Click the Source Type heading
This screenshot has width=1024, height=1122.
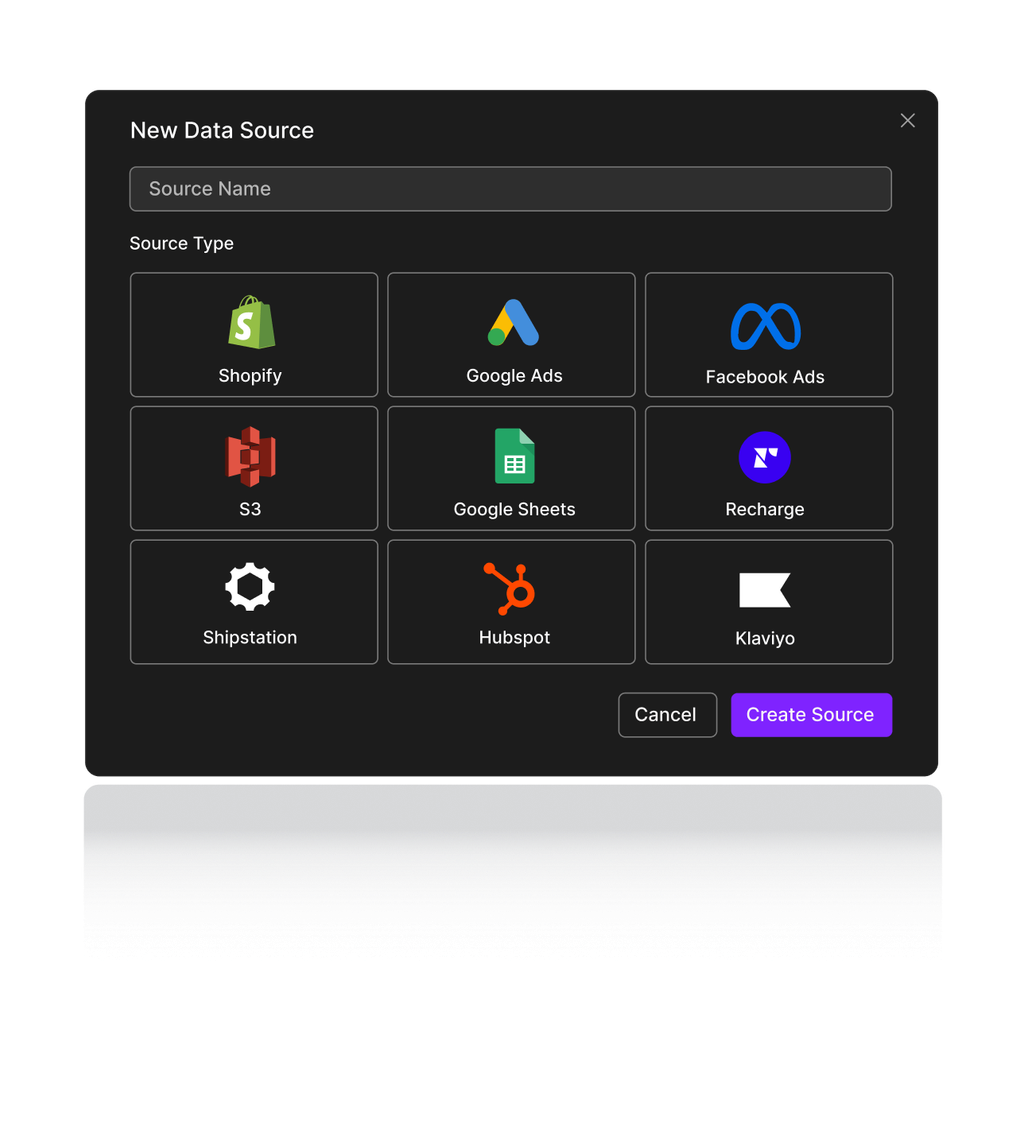[181, 243]
